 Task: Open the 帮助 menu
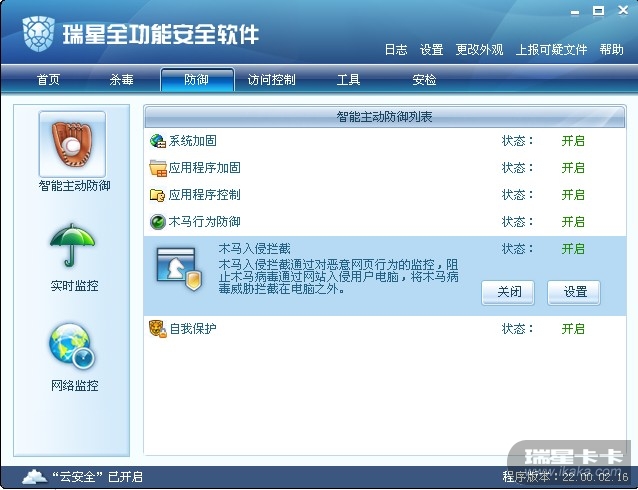coord(612,50)
